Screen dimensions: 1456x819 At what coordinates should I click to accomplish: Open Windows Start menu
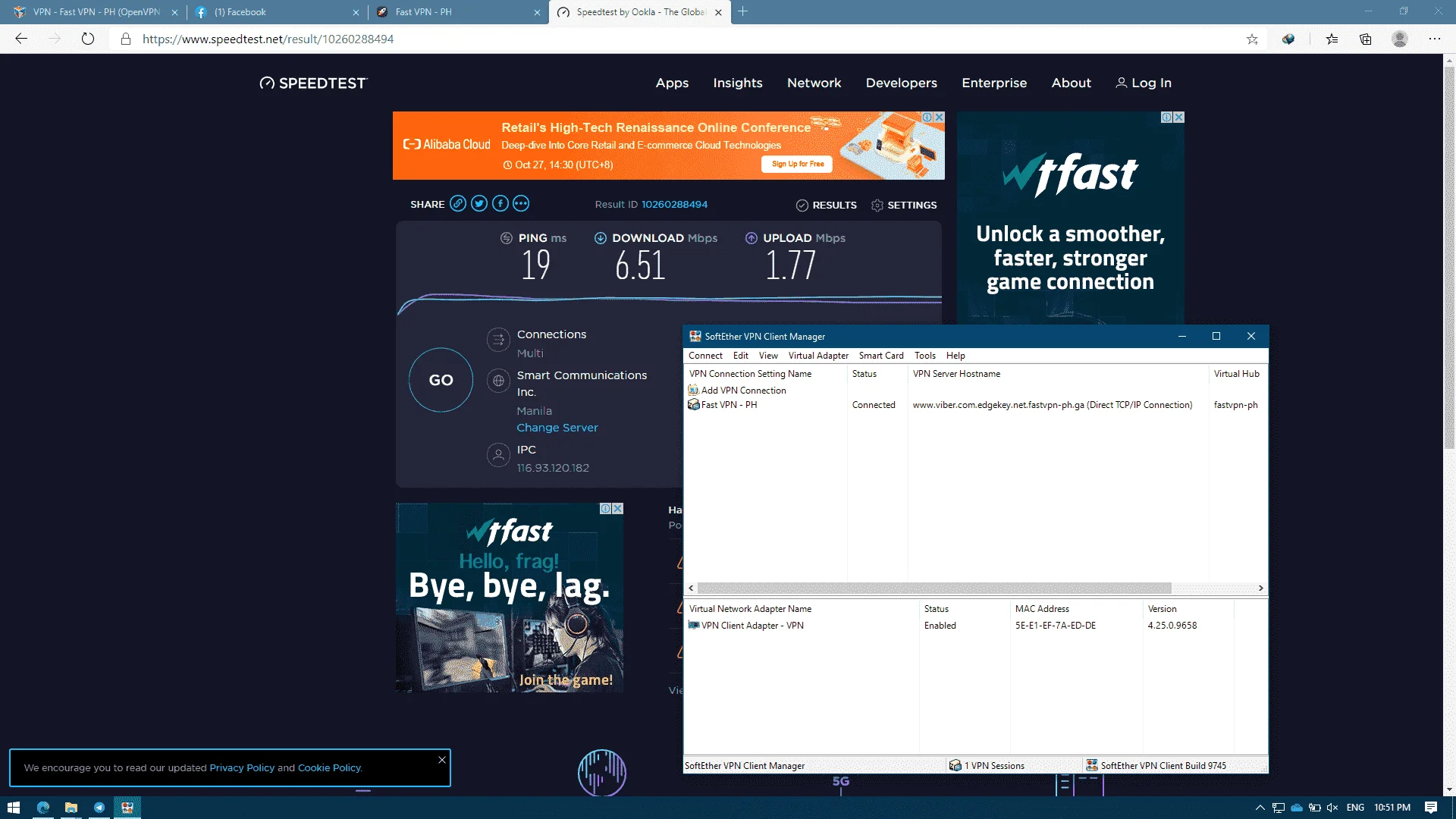[x=14, y=807]
